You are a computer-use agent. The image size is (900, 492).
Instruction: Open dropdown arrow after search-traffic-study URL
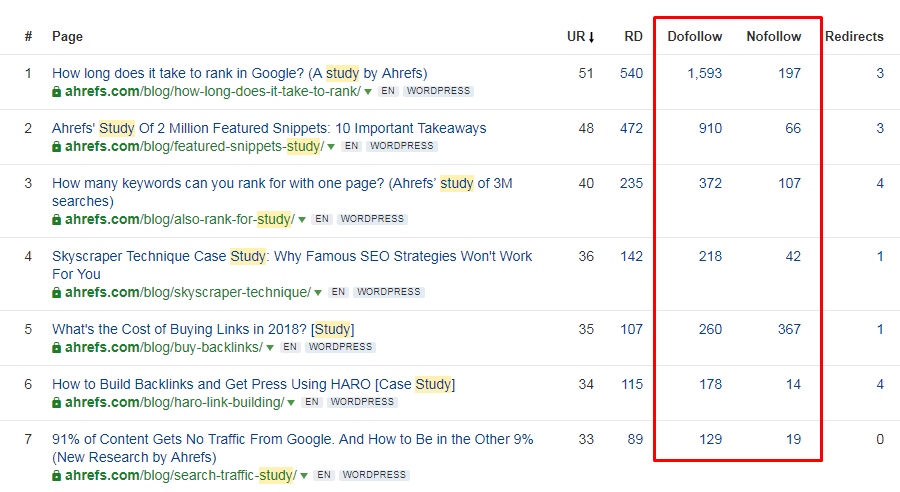click(x=302, y=476)
